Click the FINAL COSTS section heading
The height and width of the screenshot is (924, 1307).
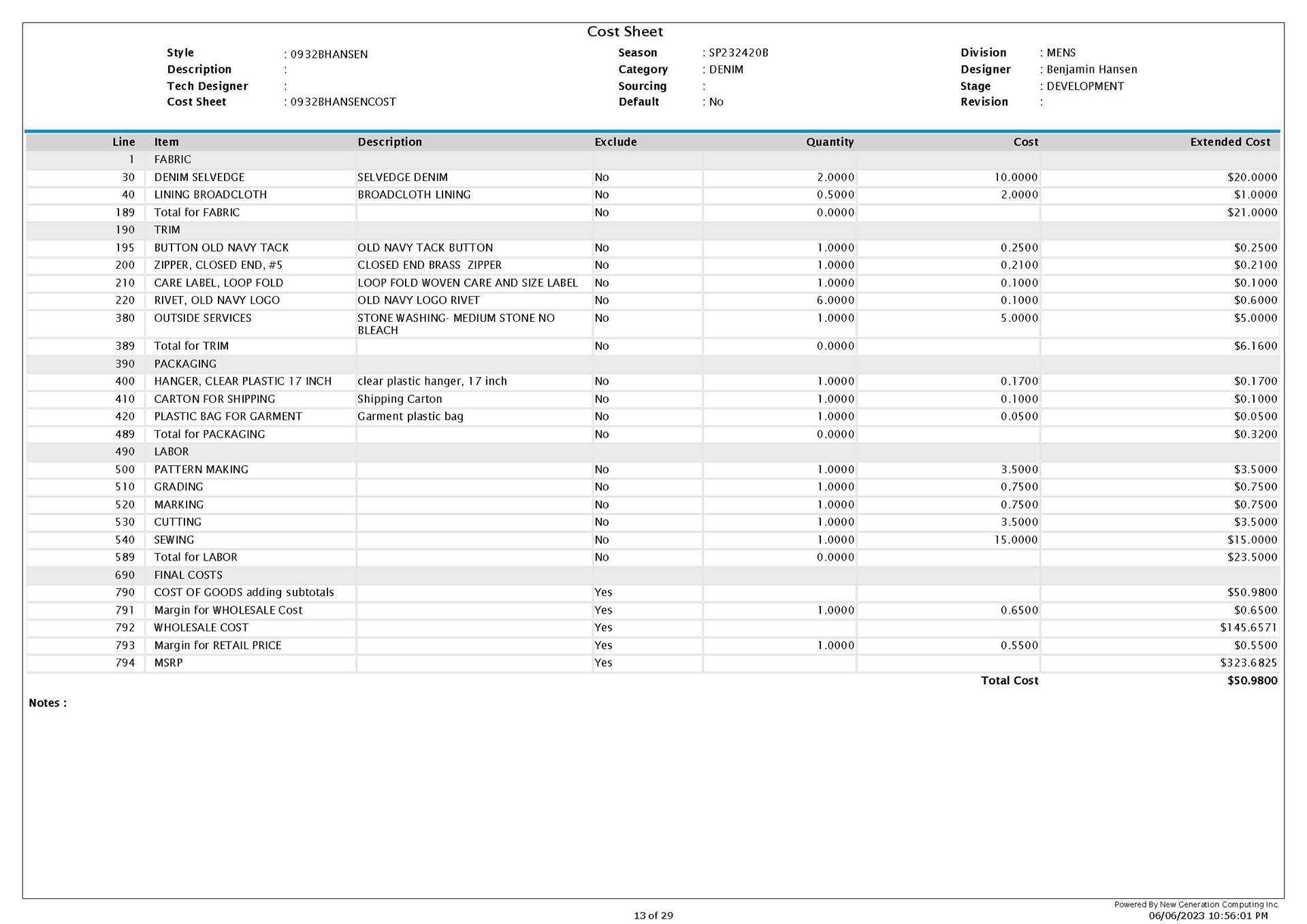(188, 574)
